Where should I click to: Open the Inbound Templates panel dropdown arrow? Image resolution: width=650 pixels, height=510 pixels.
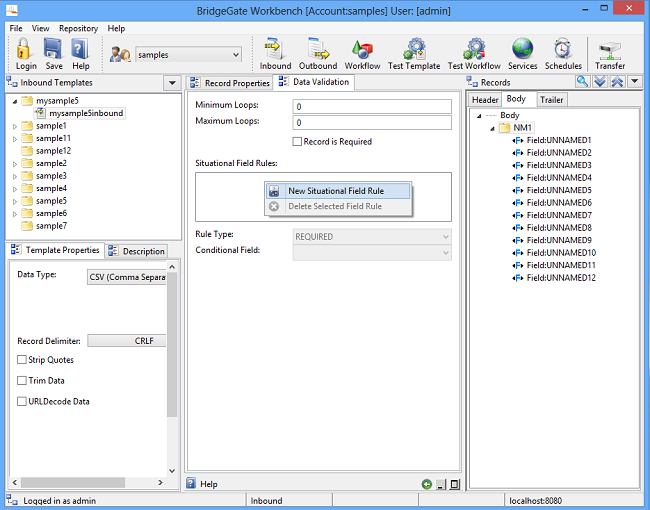[x=172, y=83]
